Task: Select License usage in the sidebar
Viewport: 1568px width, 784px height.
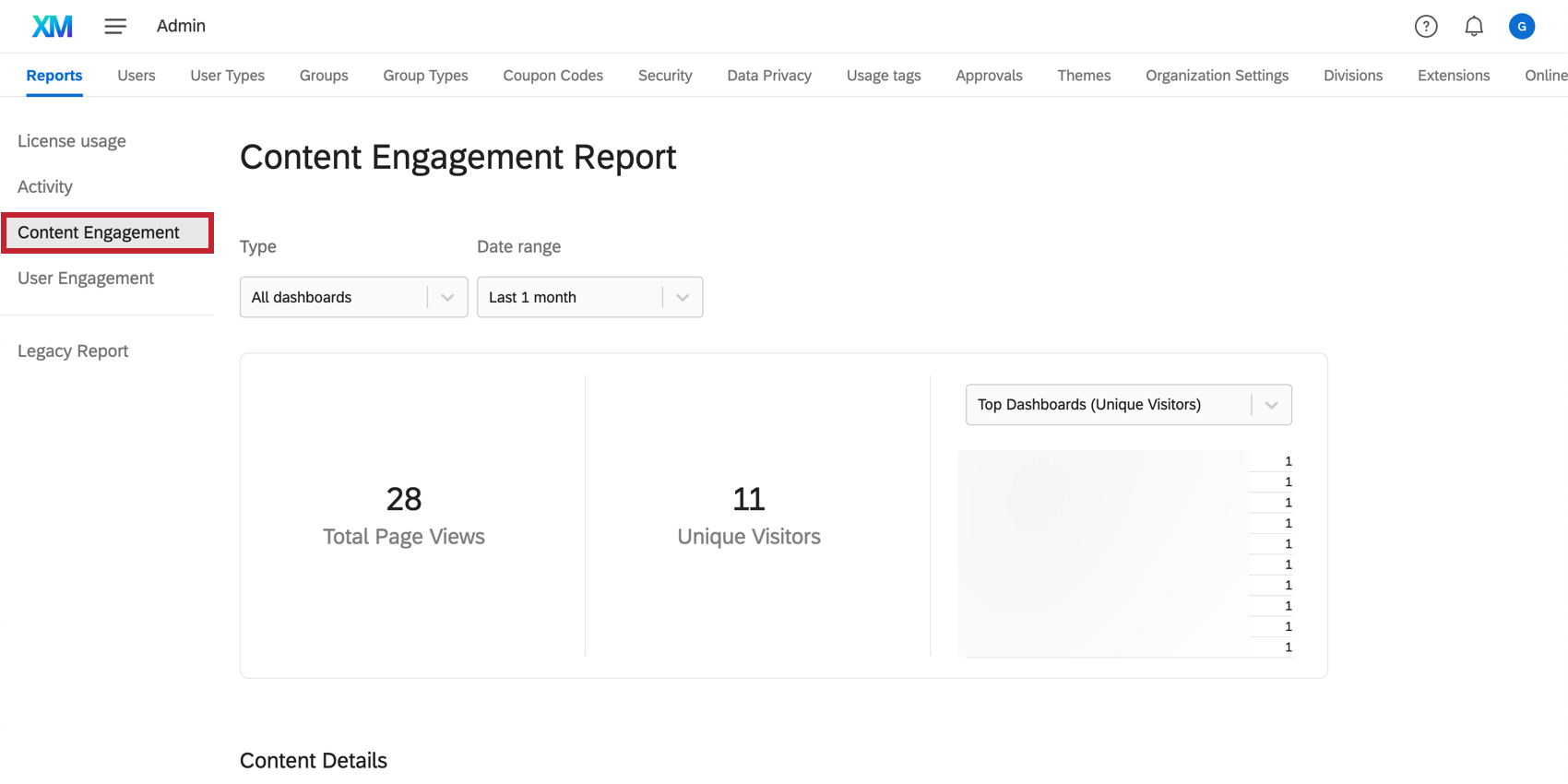Action: coord(72,141)
